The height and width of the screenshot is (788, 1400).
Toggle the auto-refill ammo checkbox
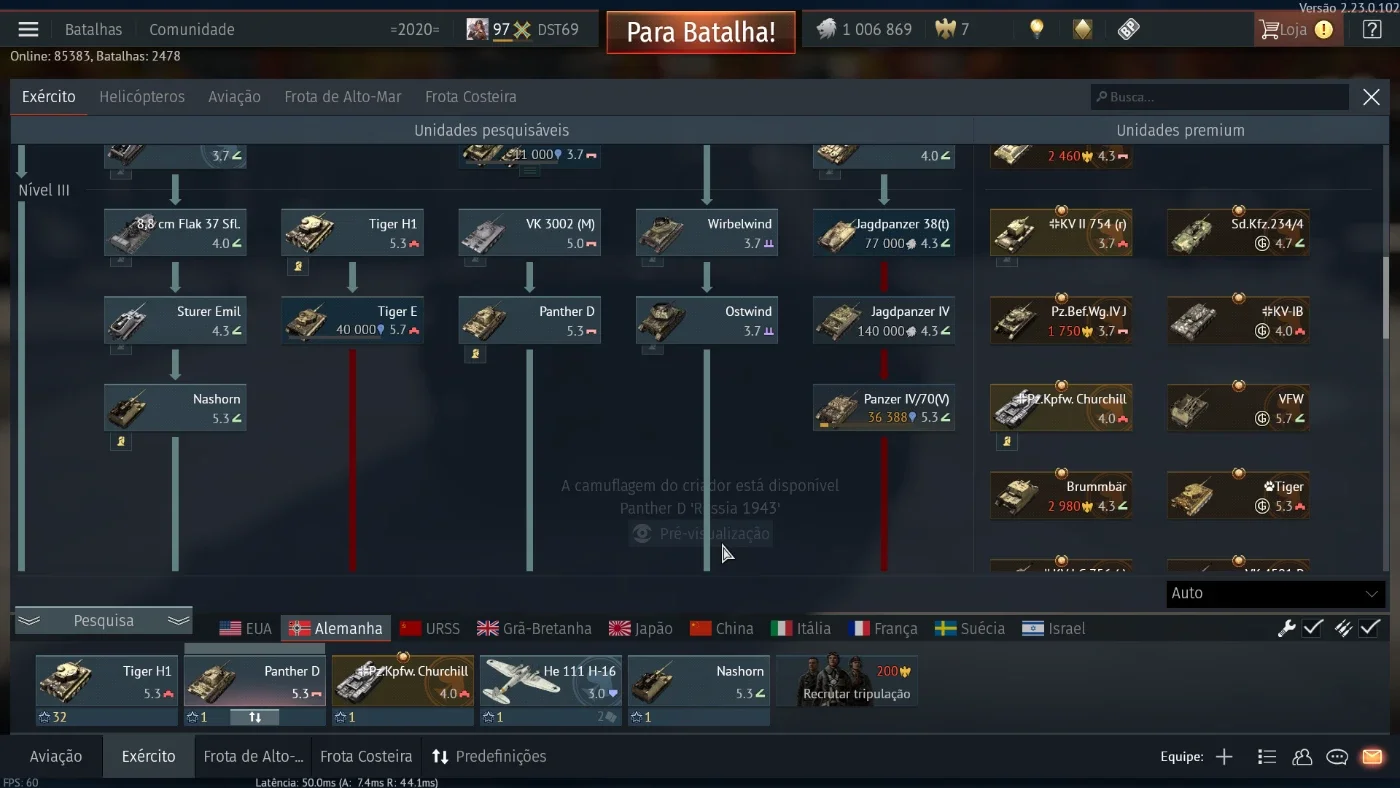[x=1370, y=628]
